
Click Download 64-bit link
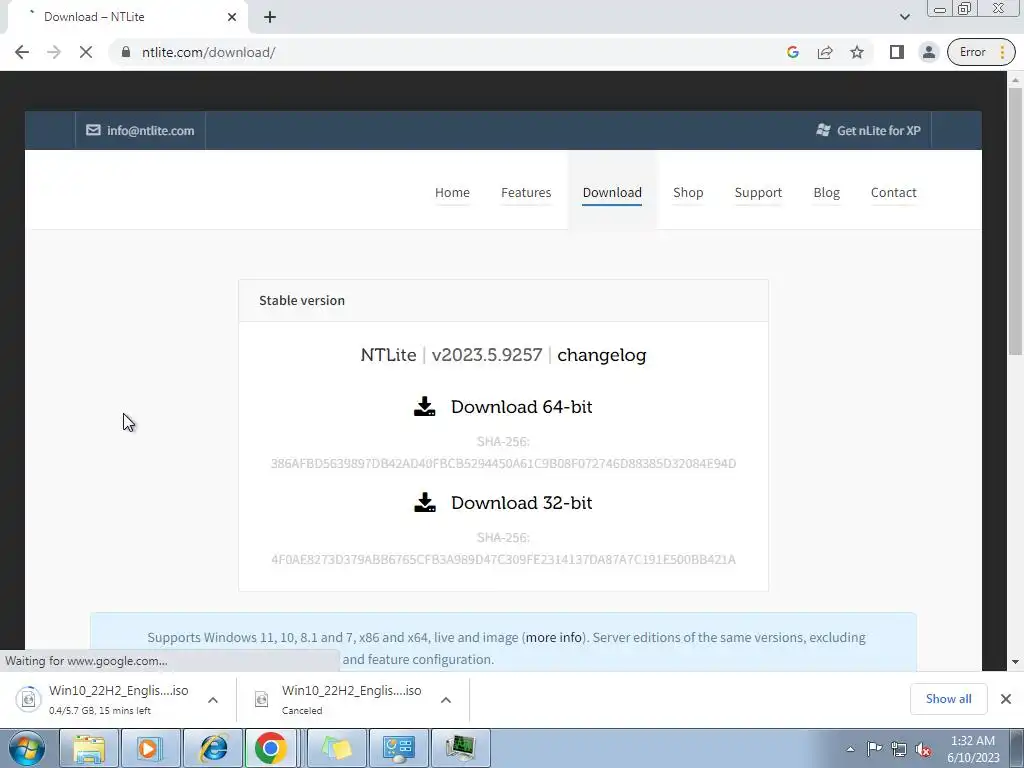point(521,407)
